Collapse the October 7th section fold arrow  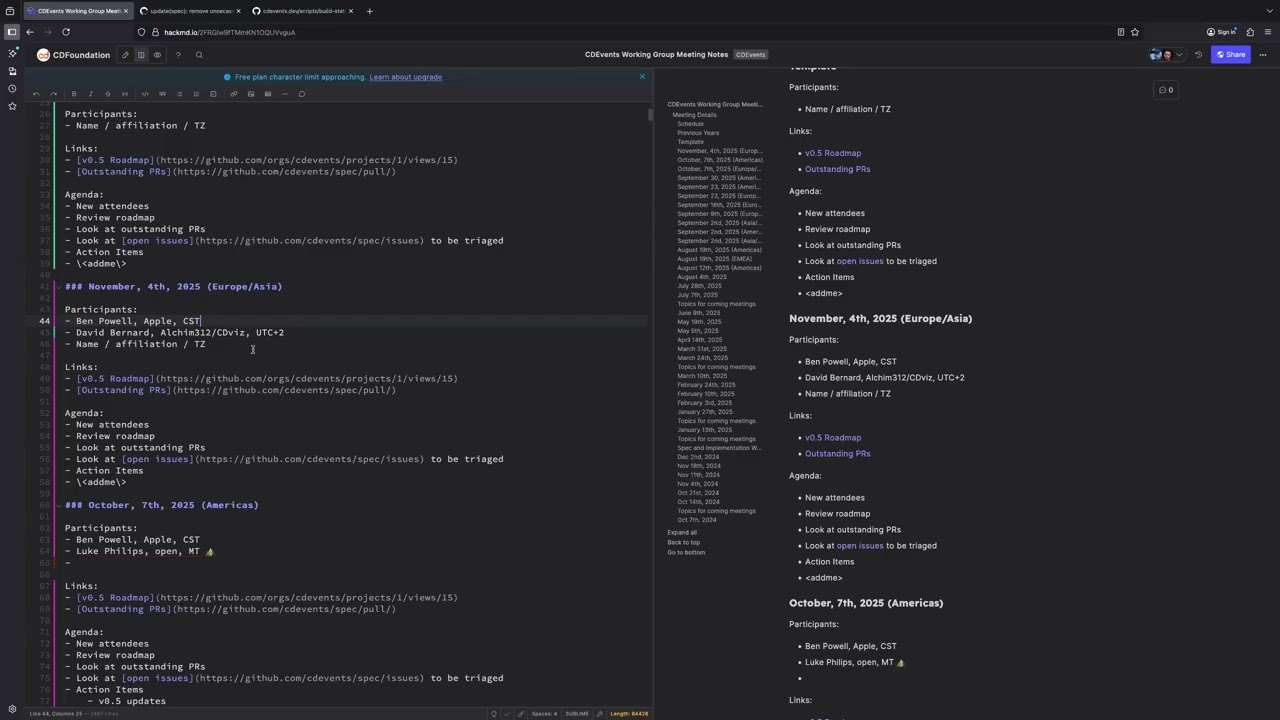pyautogui.click(x=58, y=505)
